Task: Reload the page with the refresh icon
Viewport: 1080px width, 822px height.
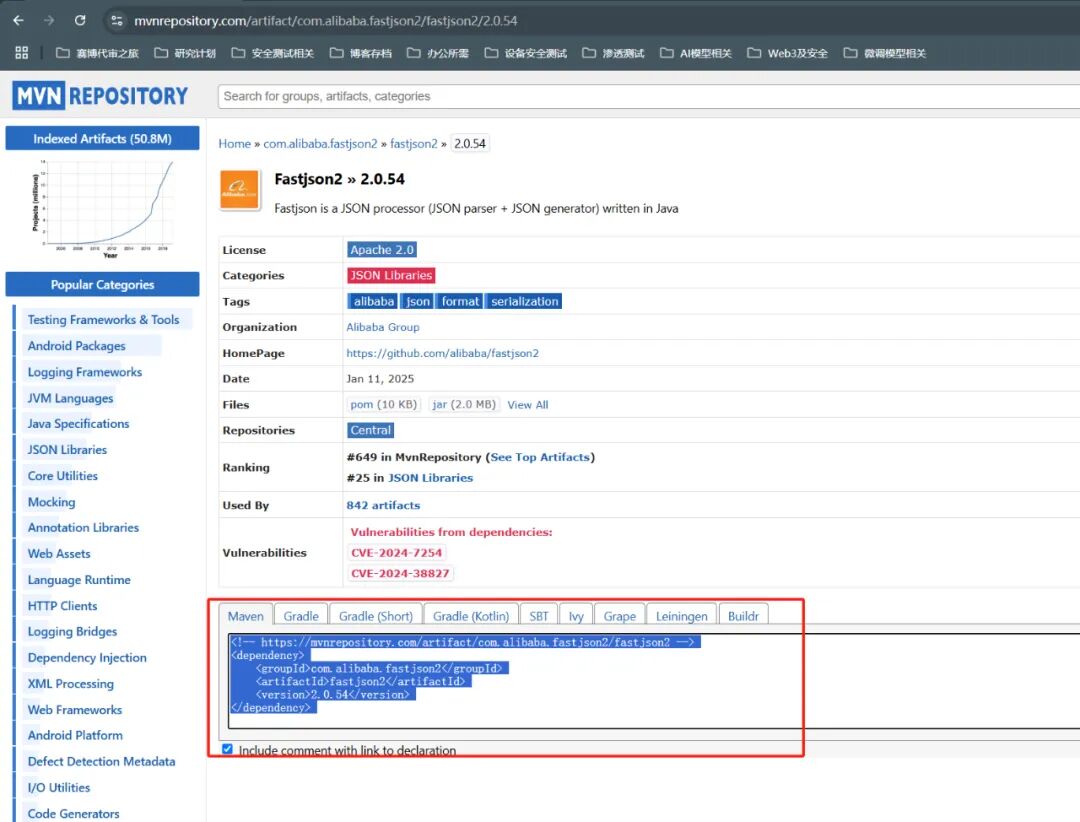Action: pos(80,21)
